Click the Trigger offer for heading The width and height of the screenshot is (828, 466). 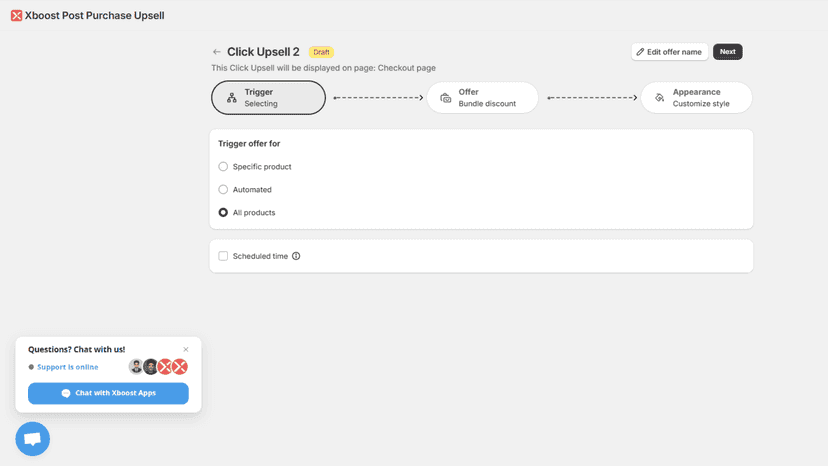pos(249,144)
